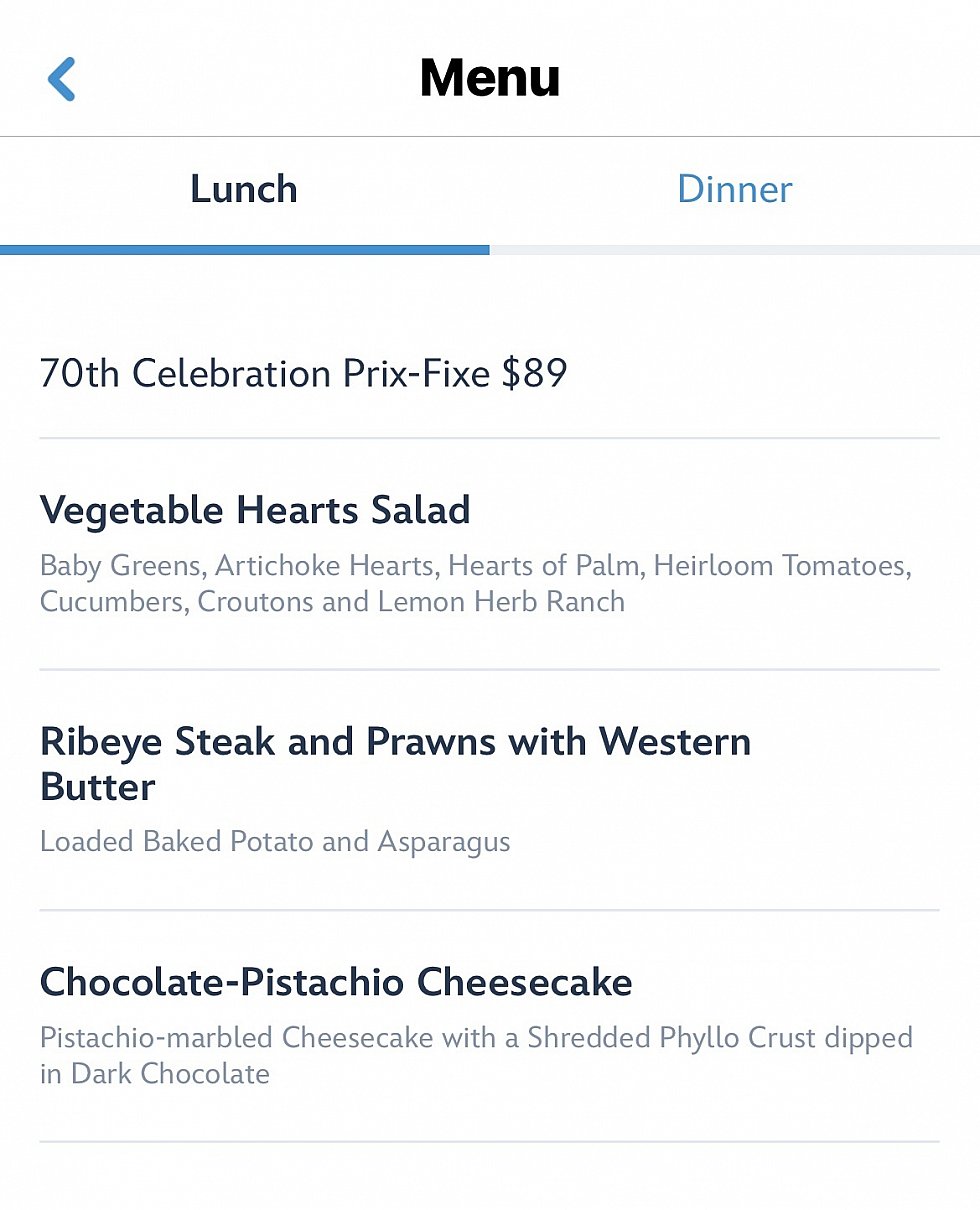Select the Lunch tab

pyautogui.click(x=244, y=189)
